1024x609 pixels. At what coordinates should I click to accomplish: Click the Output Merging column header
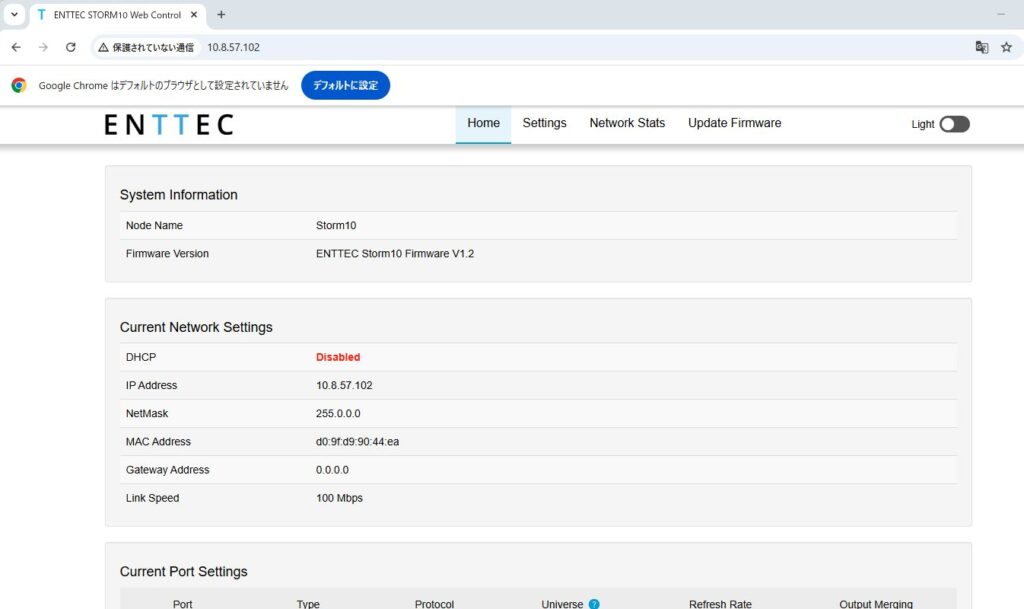click(876, 604)
